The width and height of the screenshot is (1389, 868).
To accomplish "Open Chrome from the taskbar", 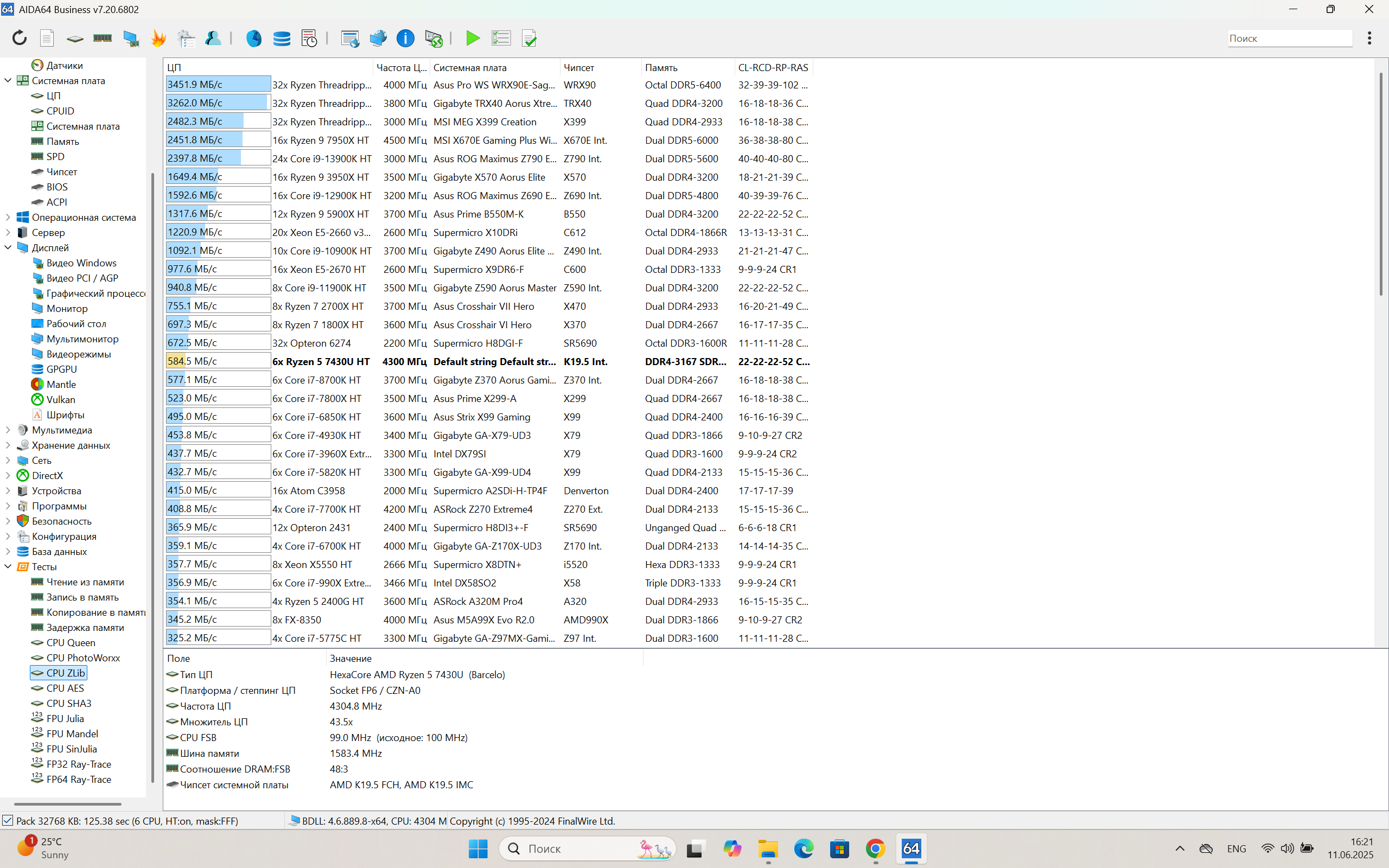I will coord(875,848).
